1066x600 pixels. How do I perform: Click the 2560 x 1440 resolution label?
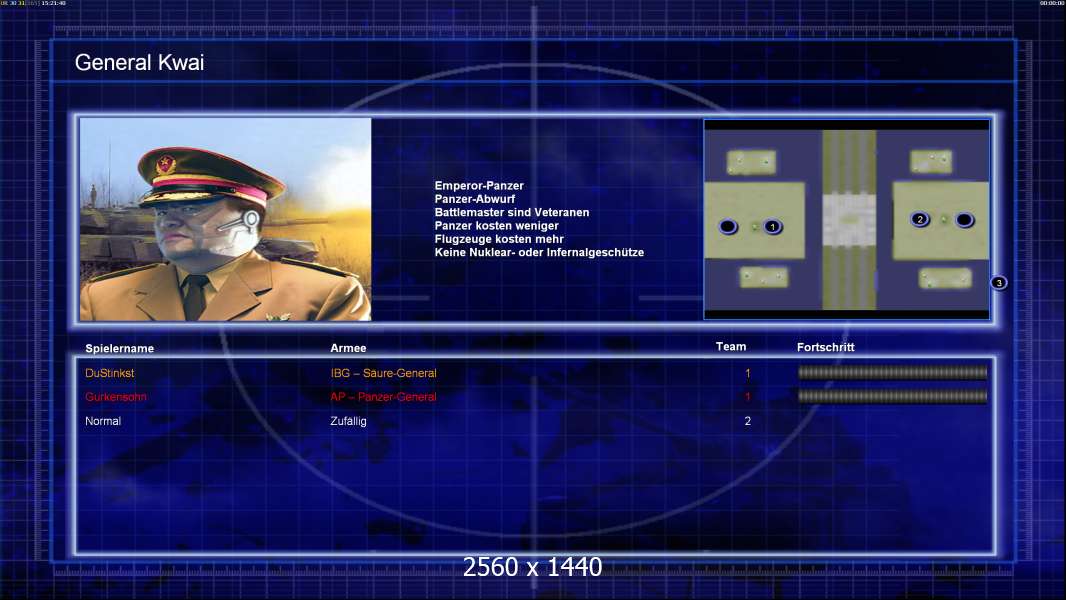click(x=532, y=567)
